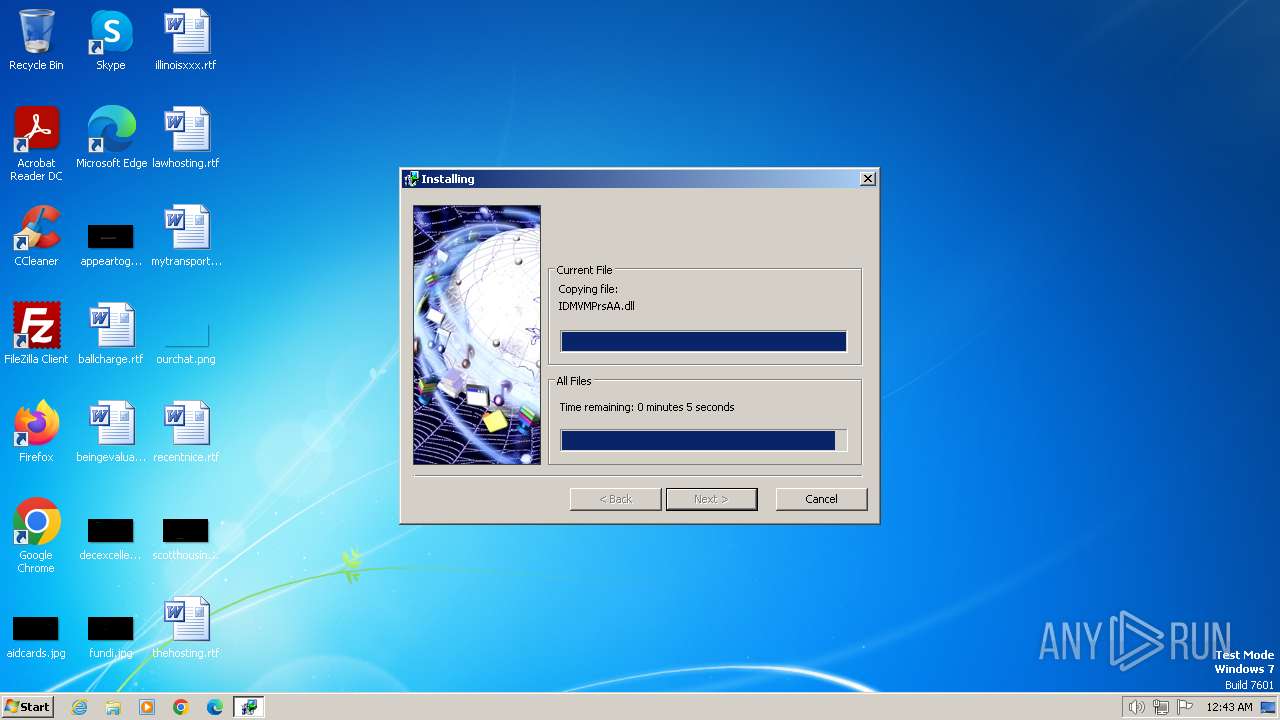
Task: Open Action Center flag icon
Action: pyautogui.click(x=1186, y=707)
